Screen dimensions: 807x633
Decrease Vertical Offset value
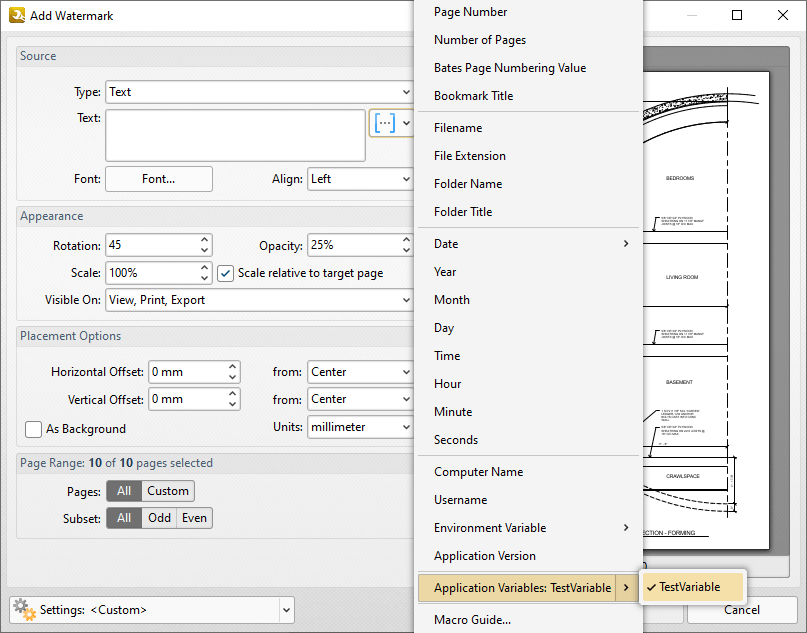233,405
